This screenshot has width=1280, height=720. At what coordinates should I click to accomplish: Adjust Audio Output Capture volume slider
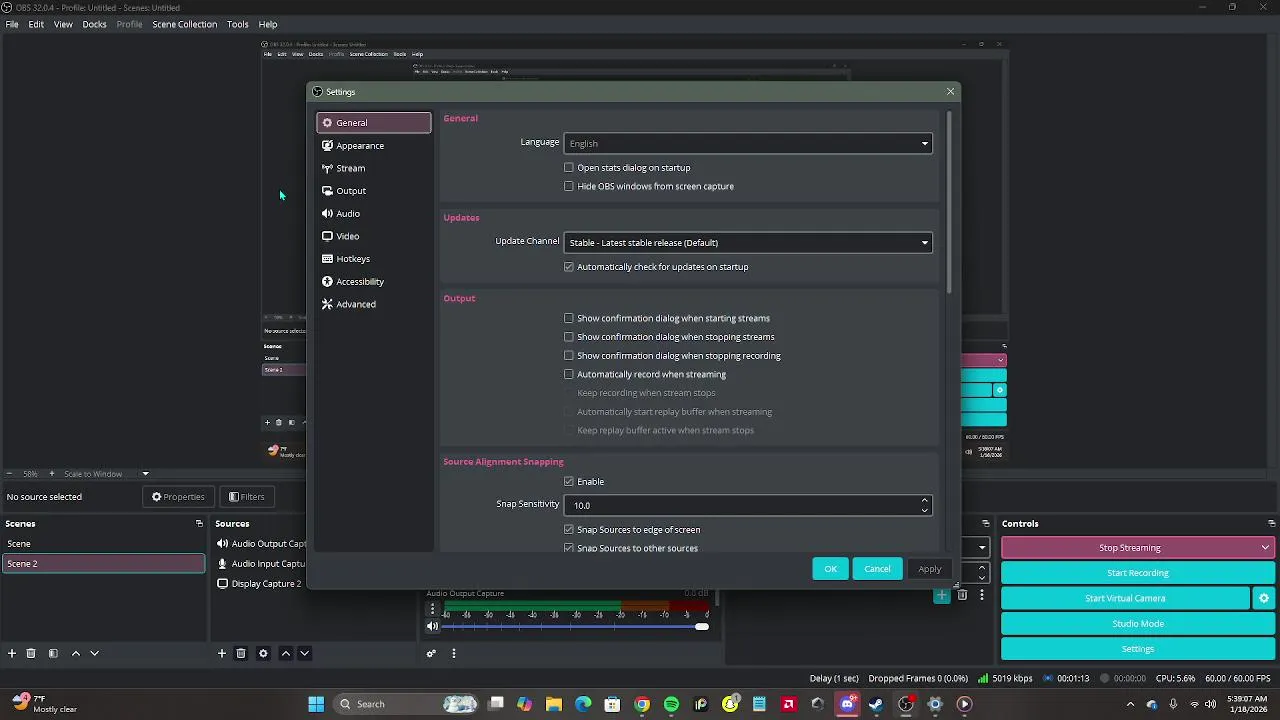point(575,627)
